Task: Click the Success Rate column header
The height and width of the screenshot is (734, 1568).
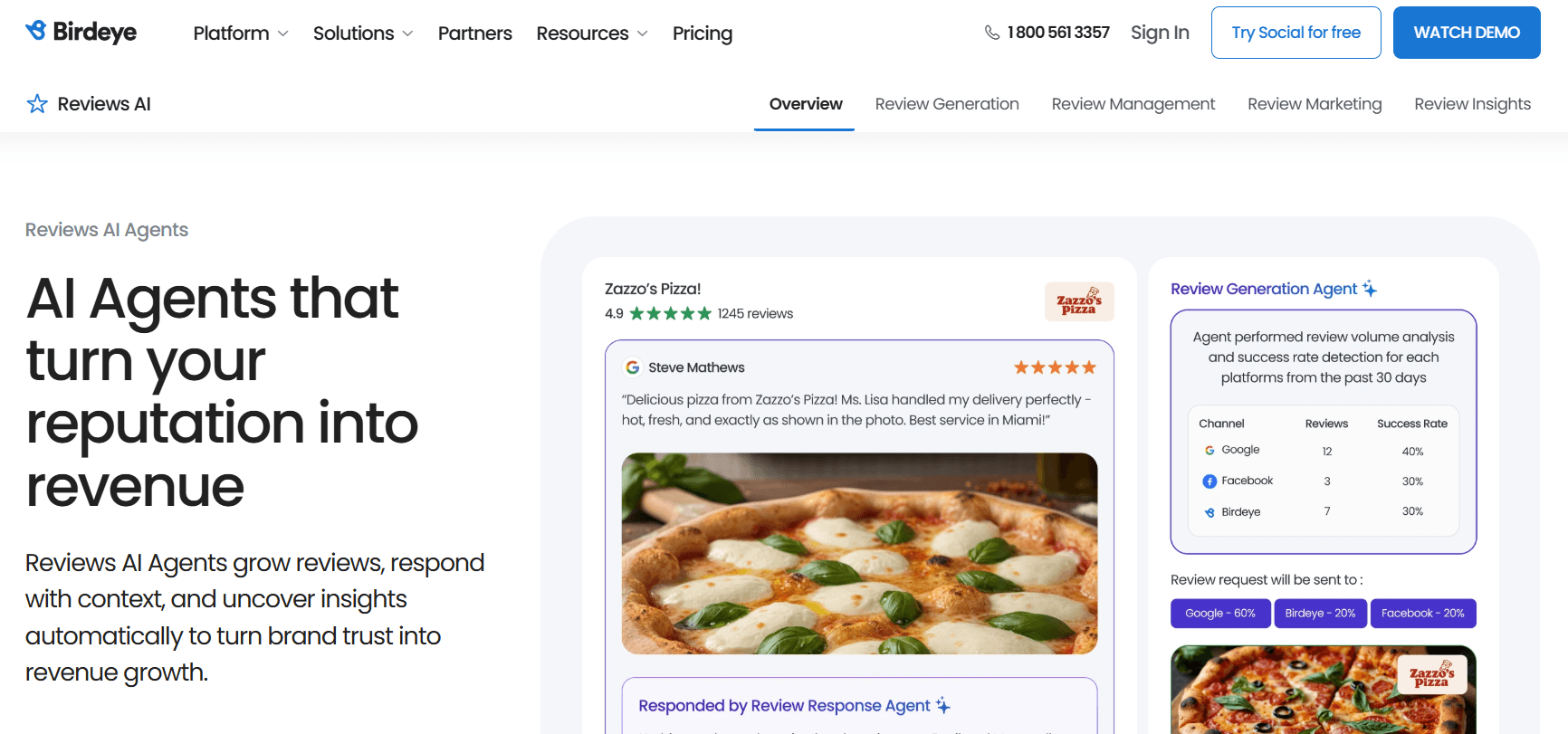Action: [1412, 424]
